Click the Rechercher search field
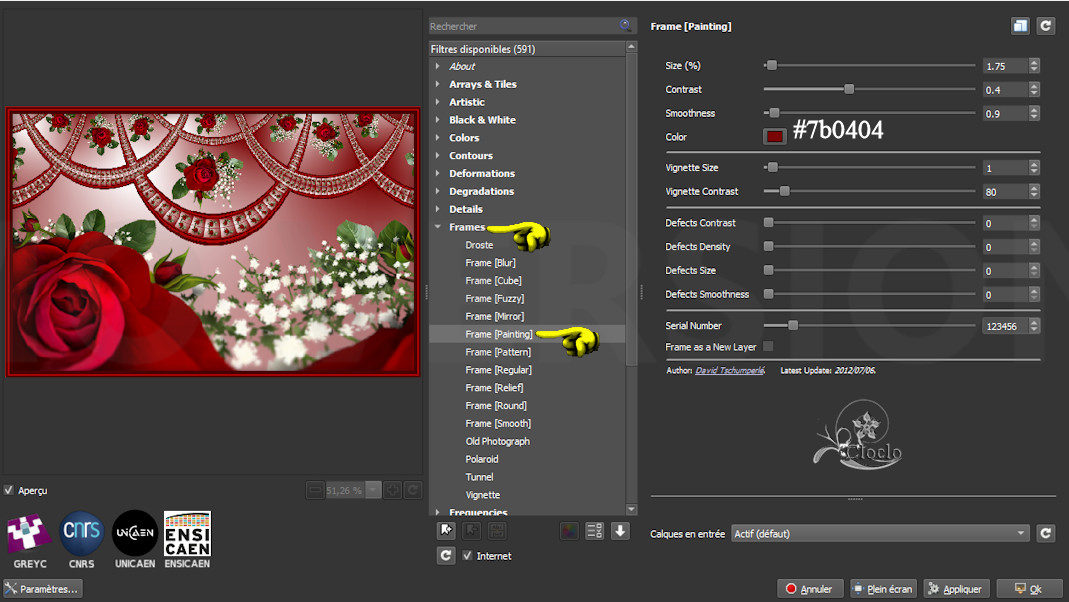The height and width of the screenshot is (602, 1069). pyautogui.click(x=520, y=26)
